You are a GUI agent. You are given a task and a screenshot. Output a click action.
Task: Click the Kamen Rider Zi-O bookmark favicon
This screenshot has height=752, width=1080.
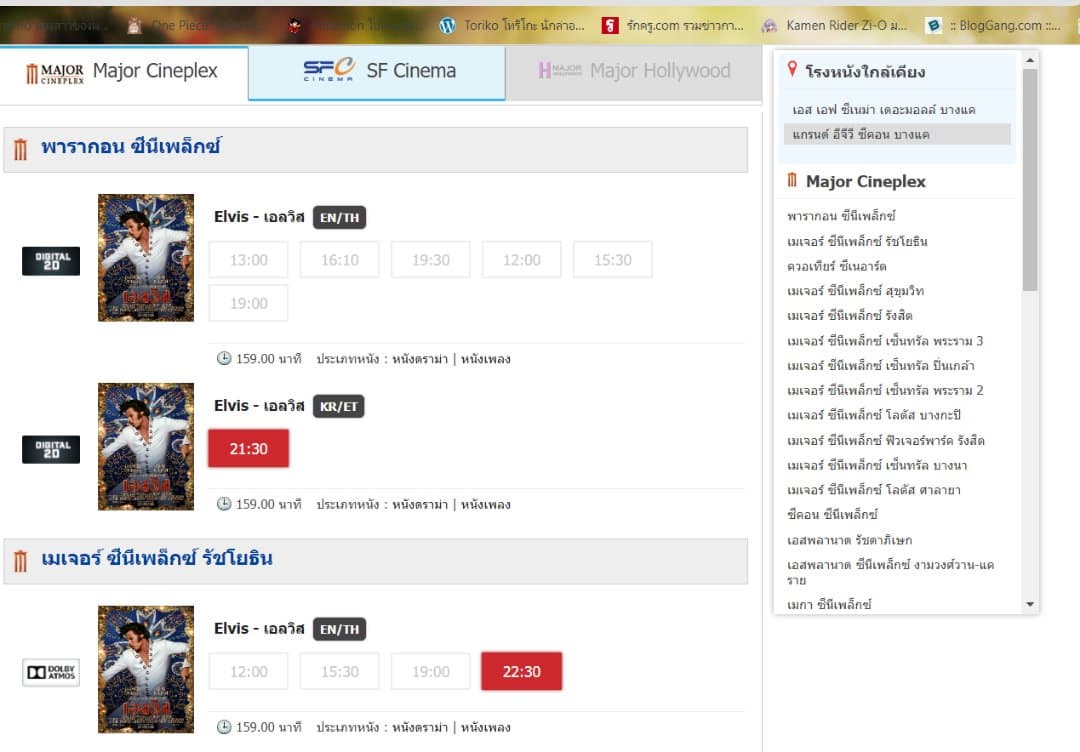point(769,25)
